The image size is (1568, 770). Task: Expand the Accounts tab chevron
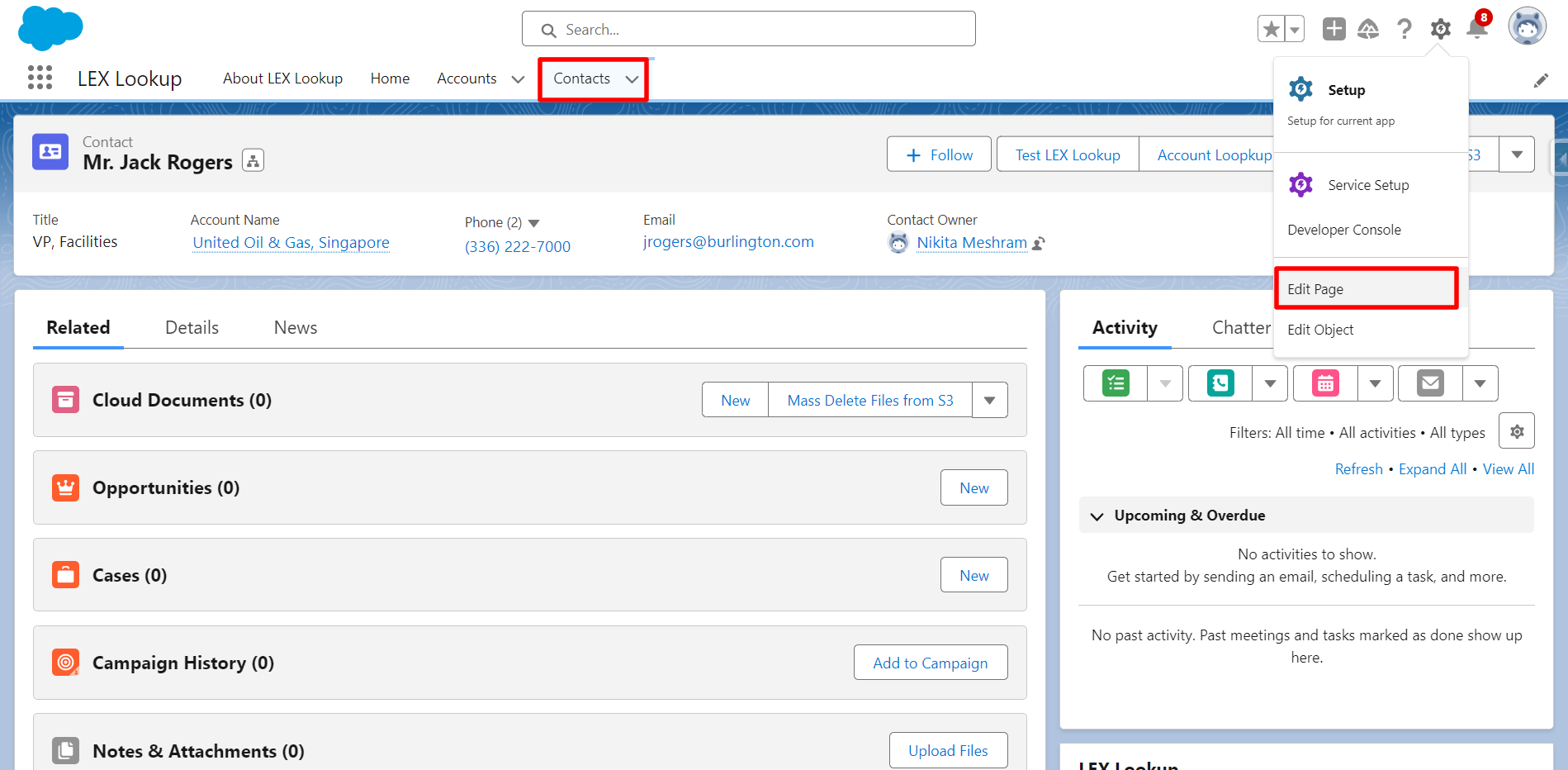518,79
